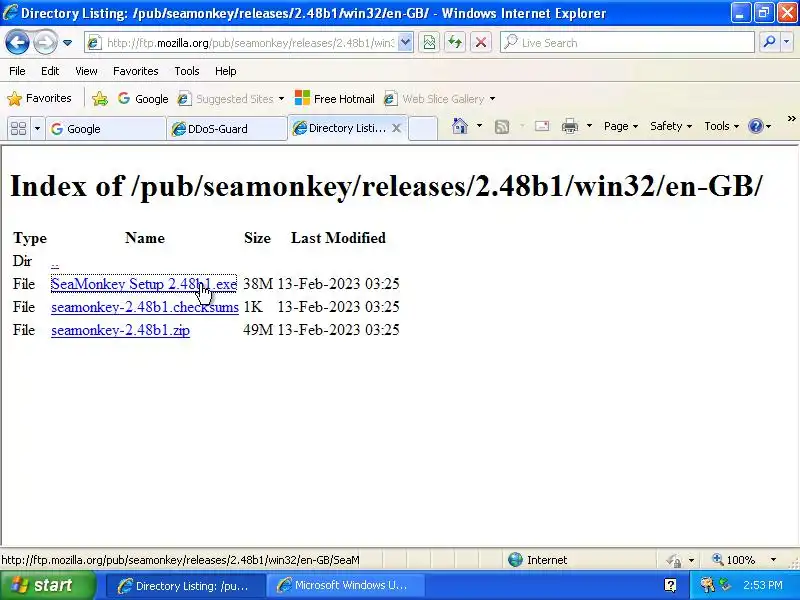
Task: Switch to the DDoS-Guard tab
Action: 227,129
